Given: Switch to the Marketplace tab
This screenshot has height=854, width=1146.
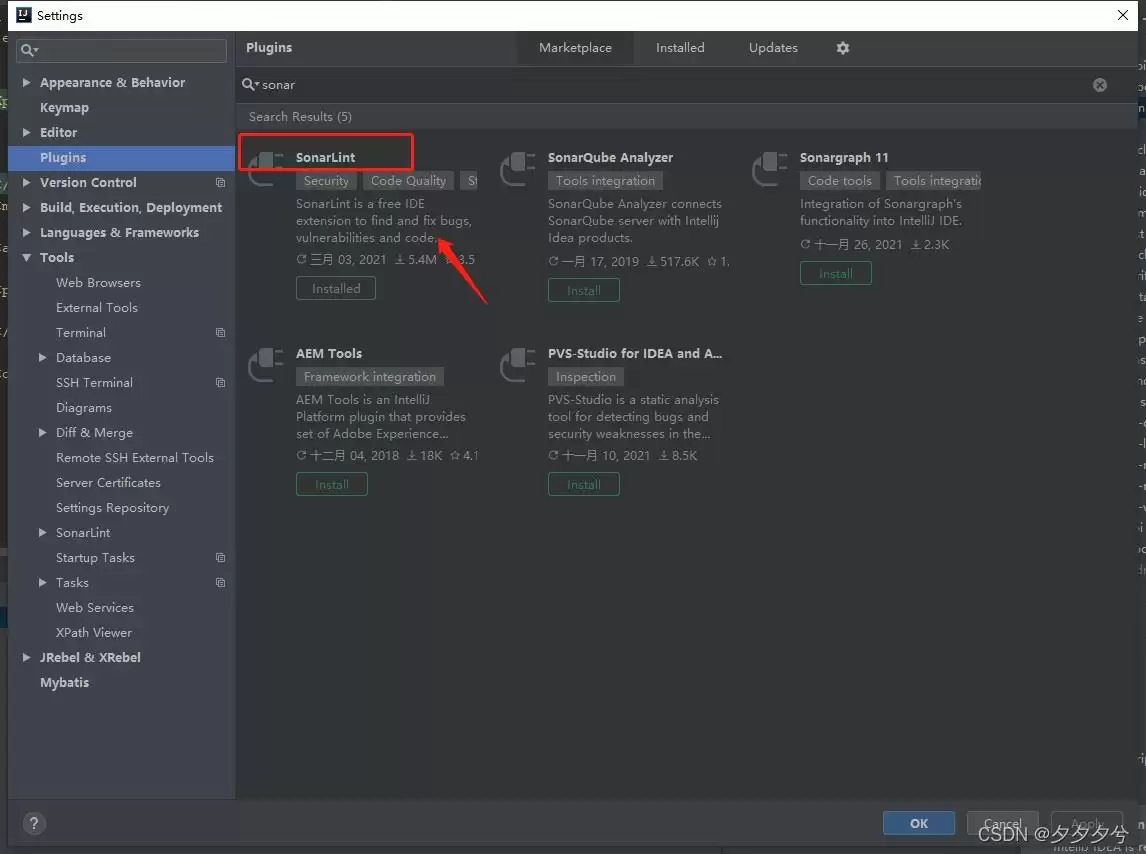Looking at the screenshot, I should pyautogui.click(x=575, y=48).
